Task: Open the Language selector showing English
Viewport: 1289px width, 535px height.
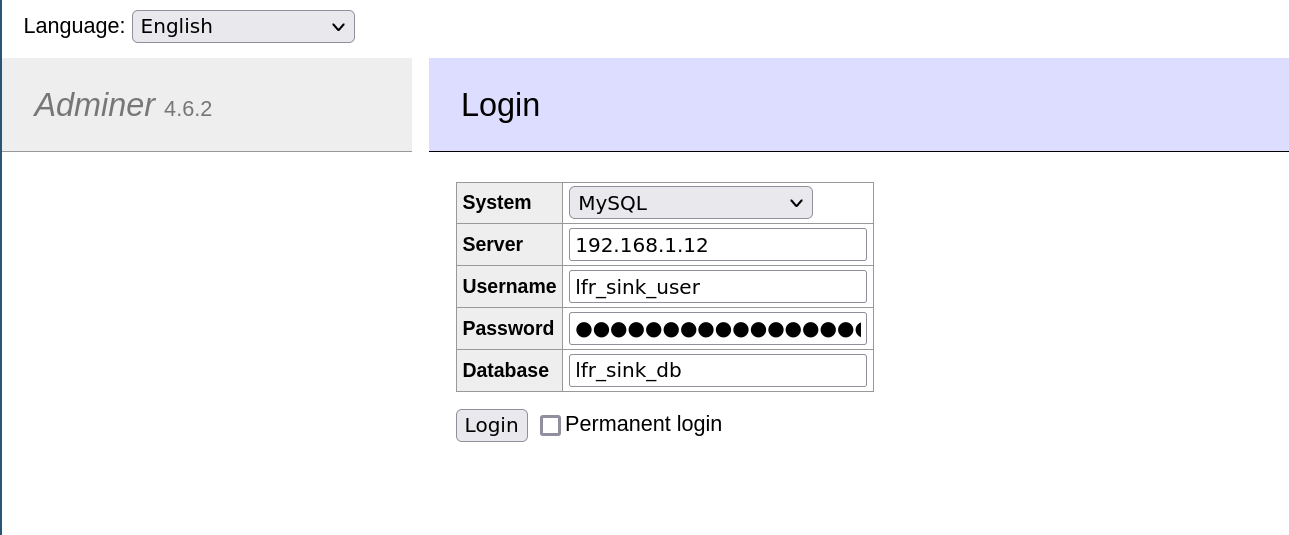Action: (x=243, y=27)
